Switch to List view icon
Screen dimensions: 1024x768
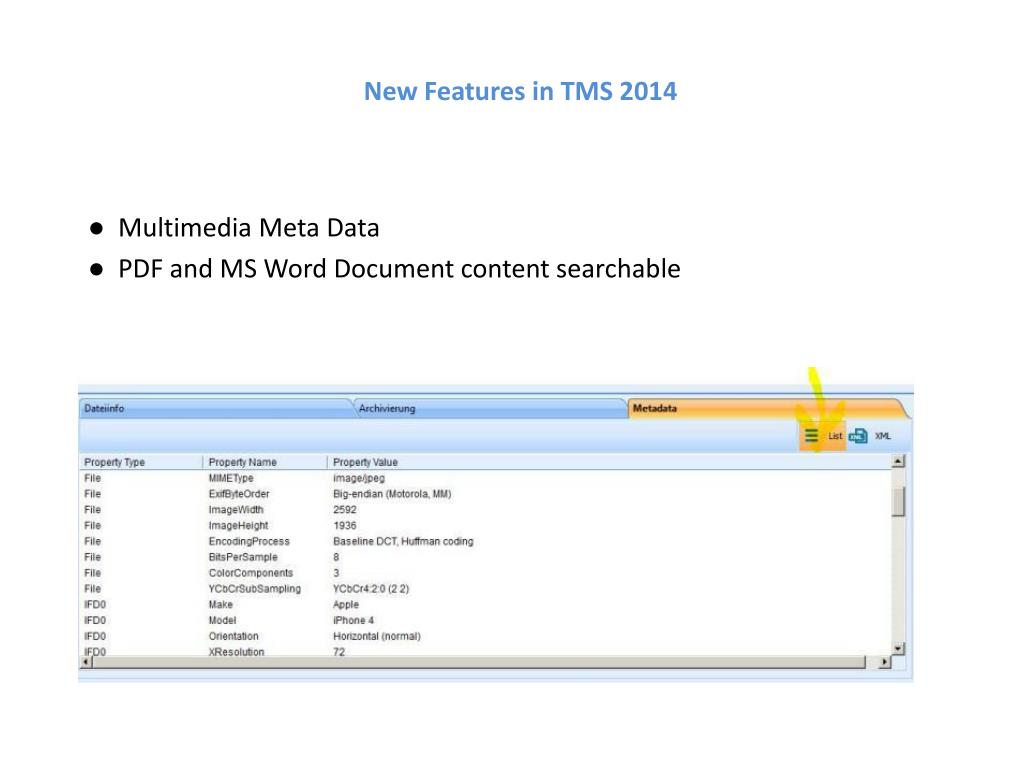(811, 436)
